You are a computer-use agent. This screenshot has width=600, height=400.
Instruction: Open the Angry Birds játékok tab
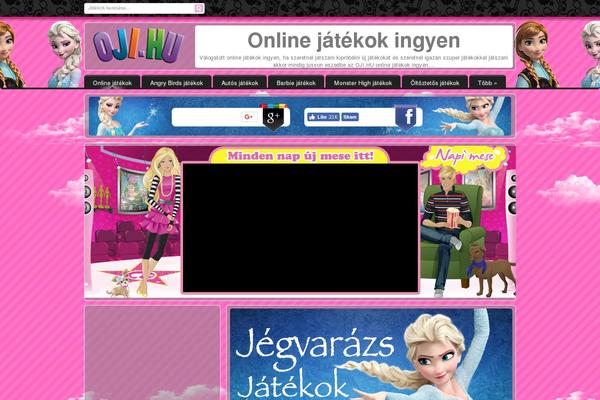[x=176, y=83]
